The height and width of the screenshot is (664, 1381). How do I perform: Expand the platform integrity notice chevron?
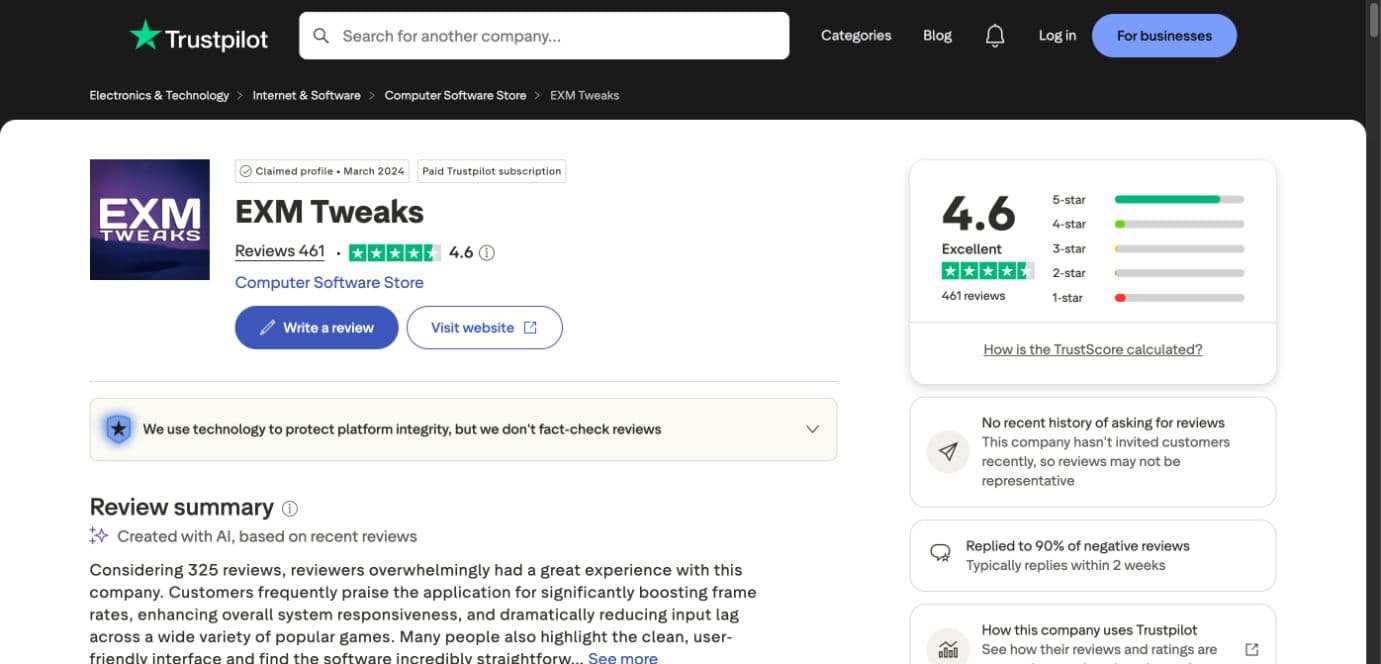[x=813, y=429]
